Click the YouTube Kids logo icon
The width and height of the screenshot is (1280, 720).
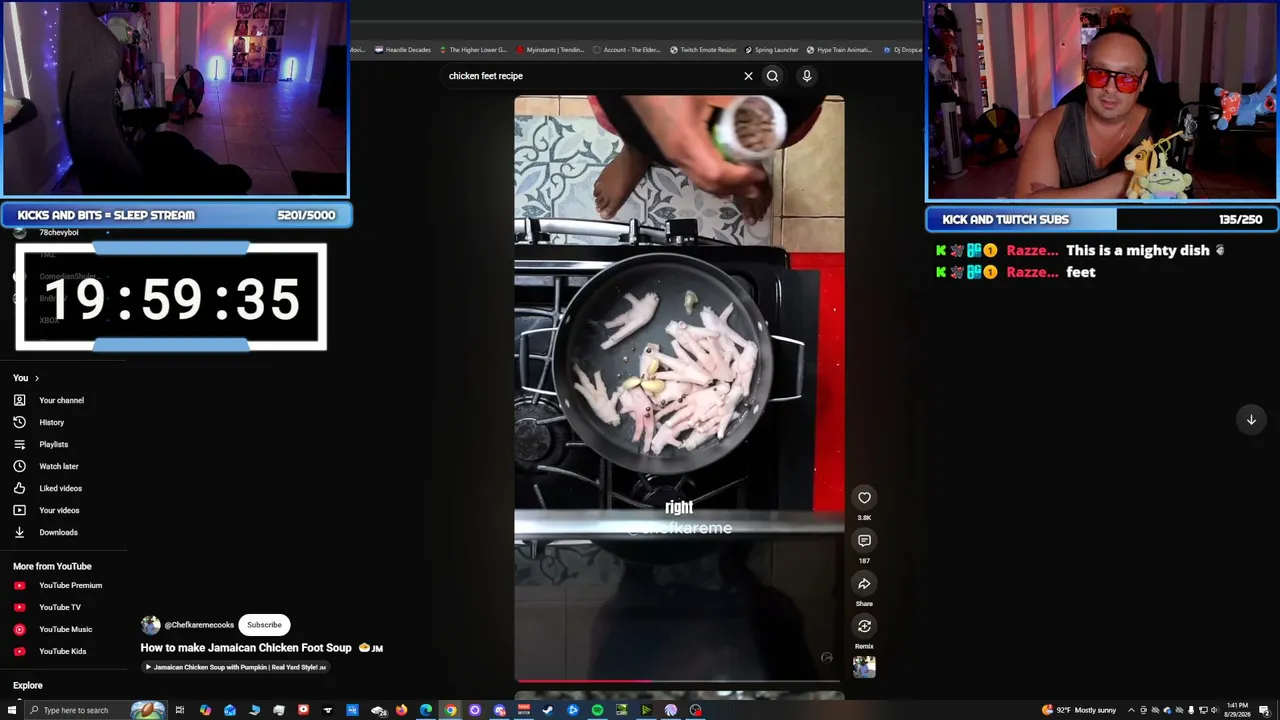coord(19,651)
